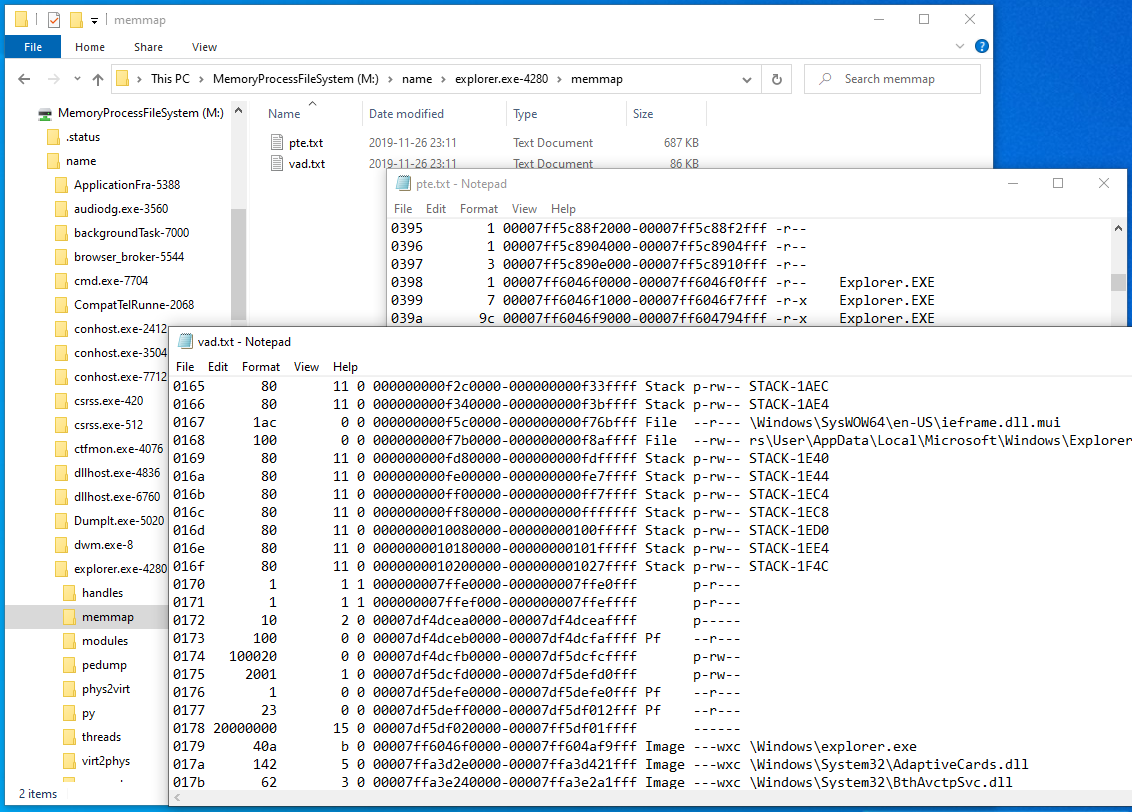This screenshot has height=812, width=1132.
Task: Click the explorer.exe-4280 breadcrumb segment
Action: (x=501, y=79)
